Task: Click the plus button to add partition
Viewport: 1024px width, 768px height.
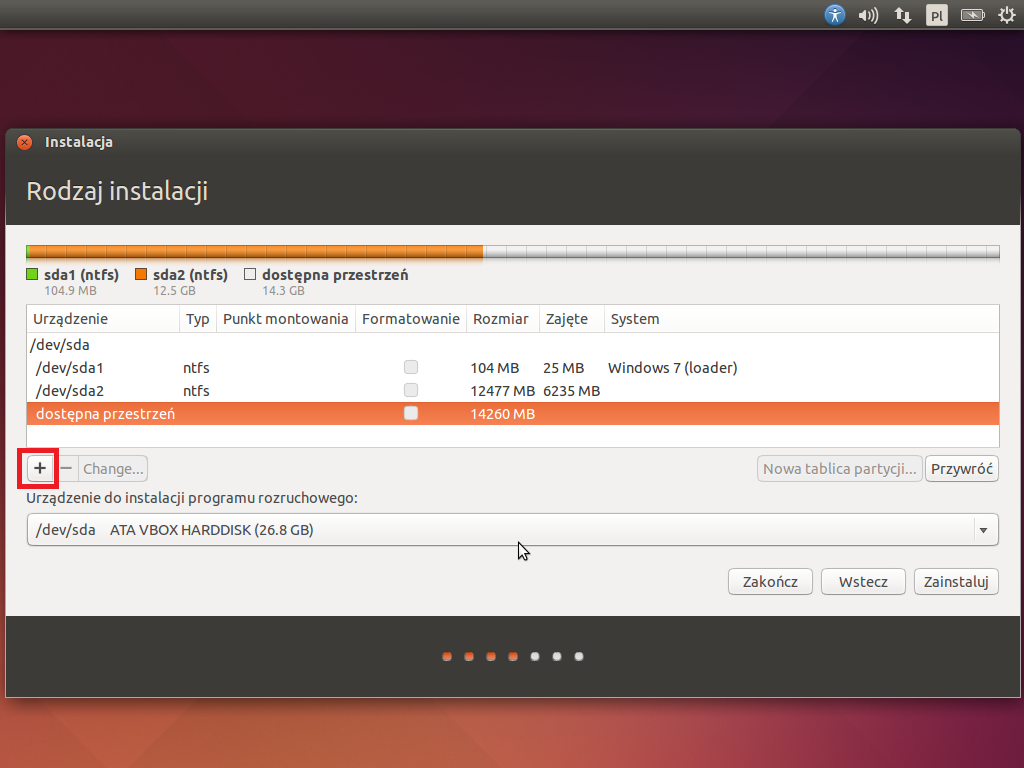Action: pos(40,468)
